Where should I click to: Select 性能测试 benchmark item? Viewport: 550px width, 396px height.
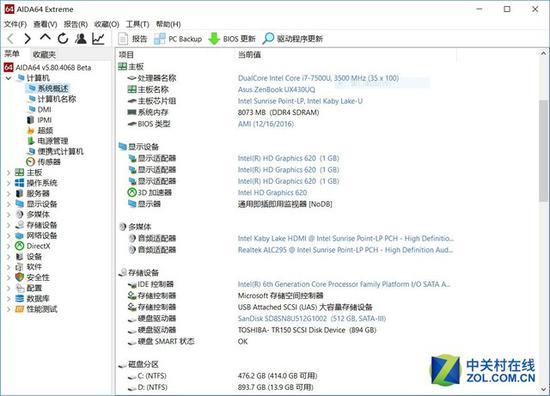[36, 309]
